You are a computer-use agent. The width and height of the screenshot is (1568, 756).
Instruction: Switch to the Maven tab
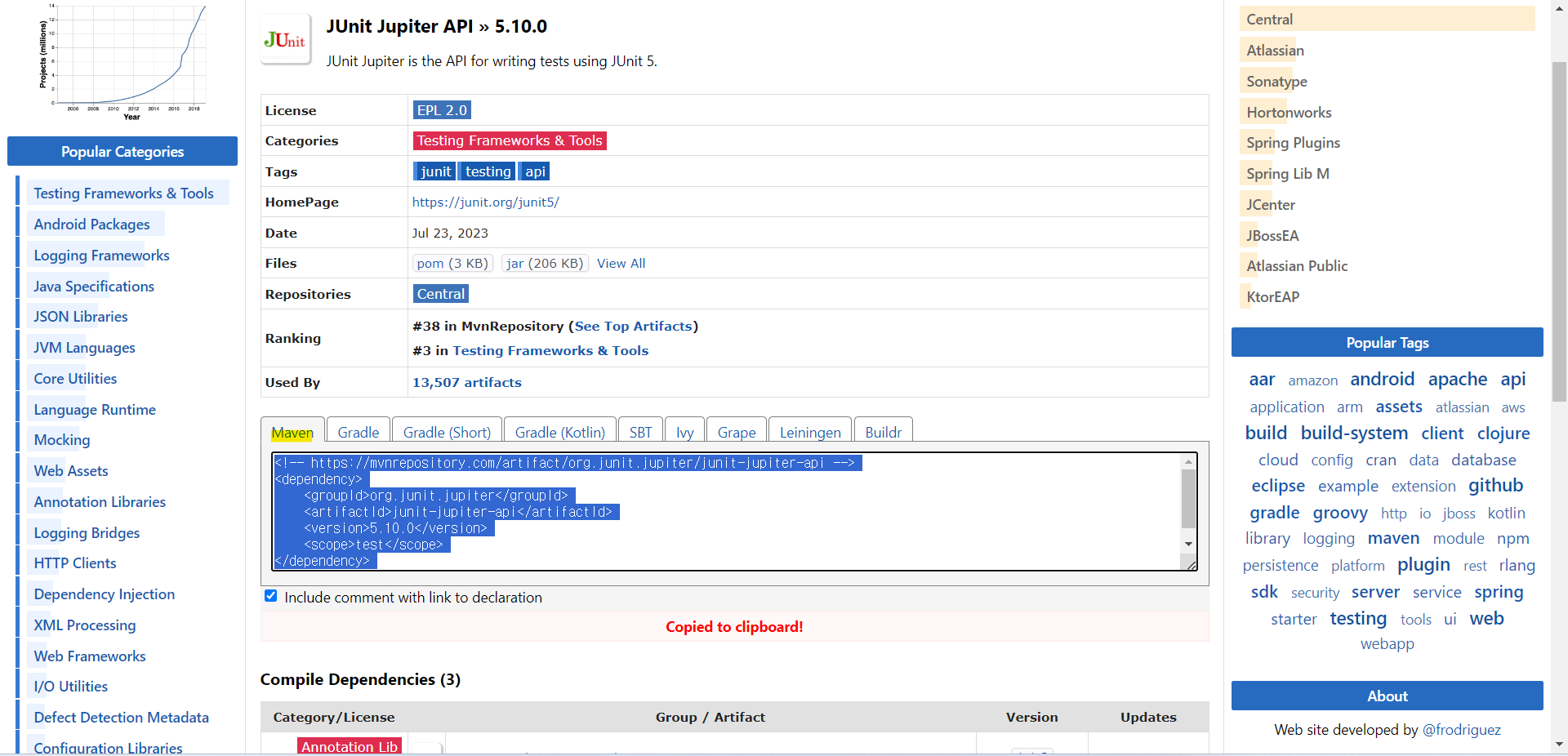point(292,431)
